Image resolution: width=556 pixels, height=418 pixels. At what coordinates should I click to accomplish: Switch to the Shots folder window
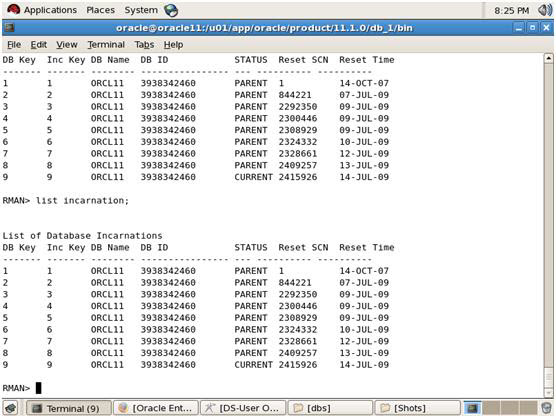pos(418,408)
